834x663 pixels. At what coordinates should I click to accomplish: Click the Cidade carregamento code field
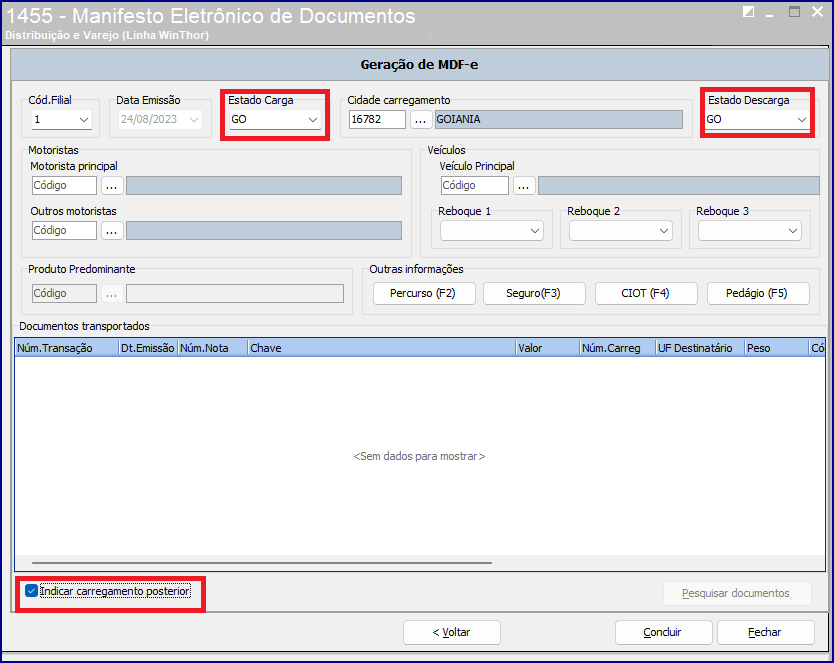[x=377, y=120]
